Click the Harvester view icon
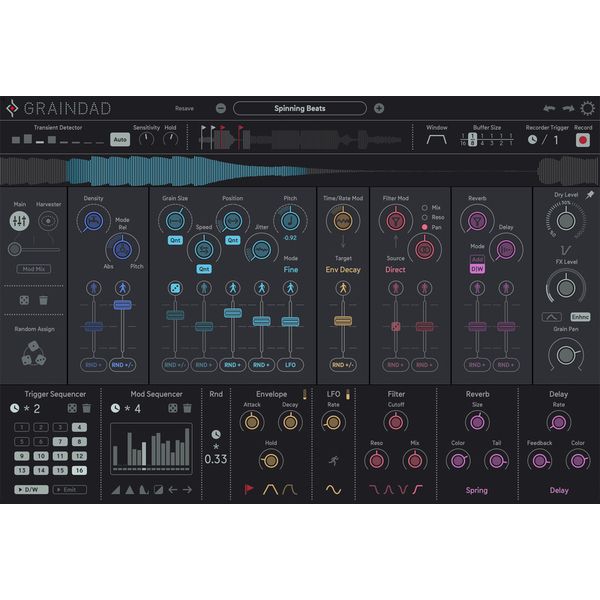 tap(48, 221)
